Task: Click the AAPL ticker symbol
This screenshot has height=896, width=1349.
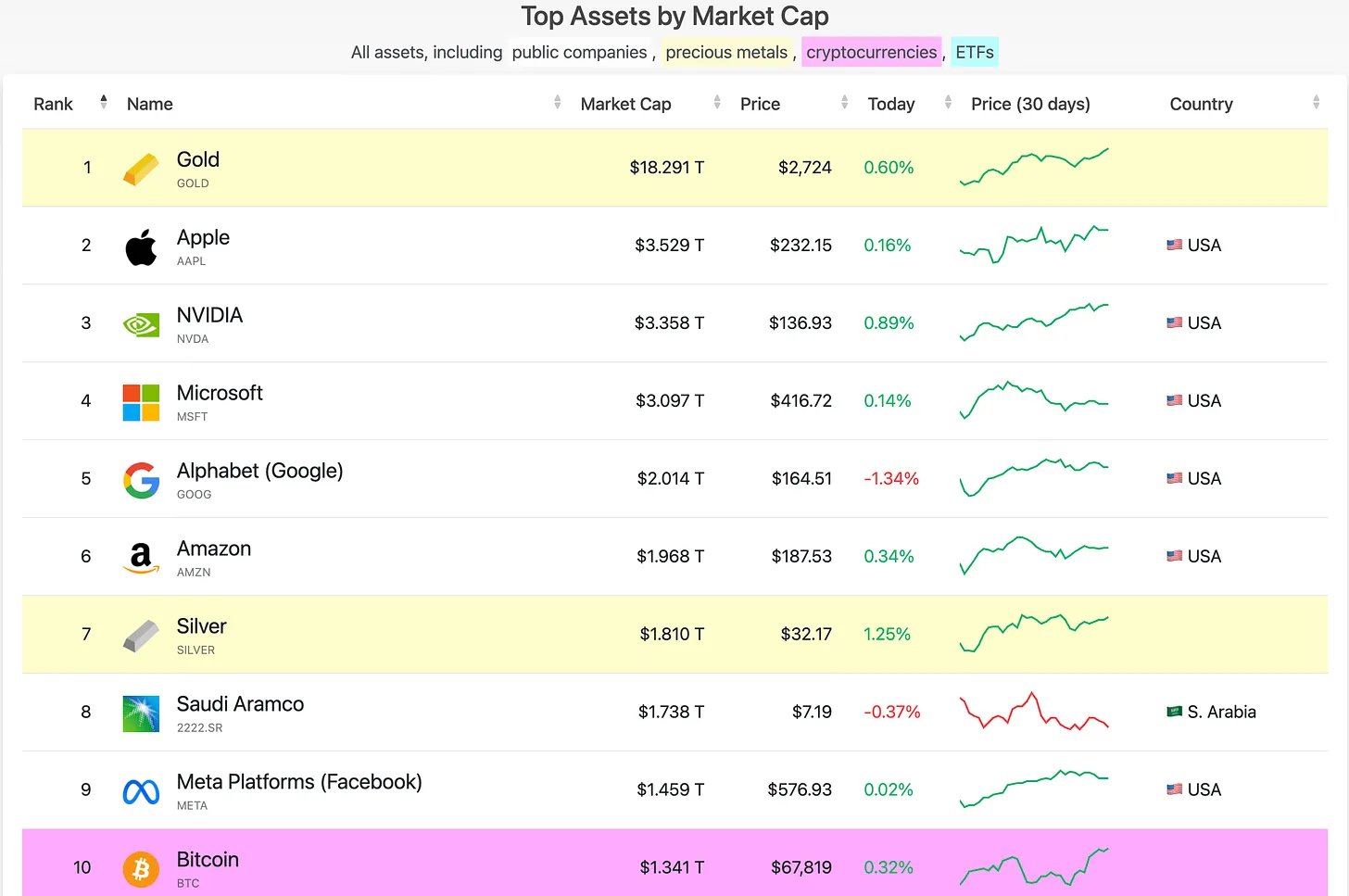Action: 192,261
